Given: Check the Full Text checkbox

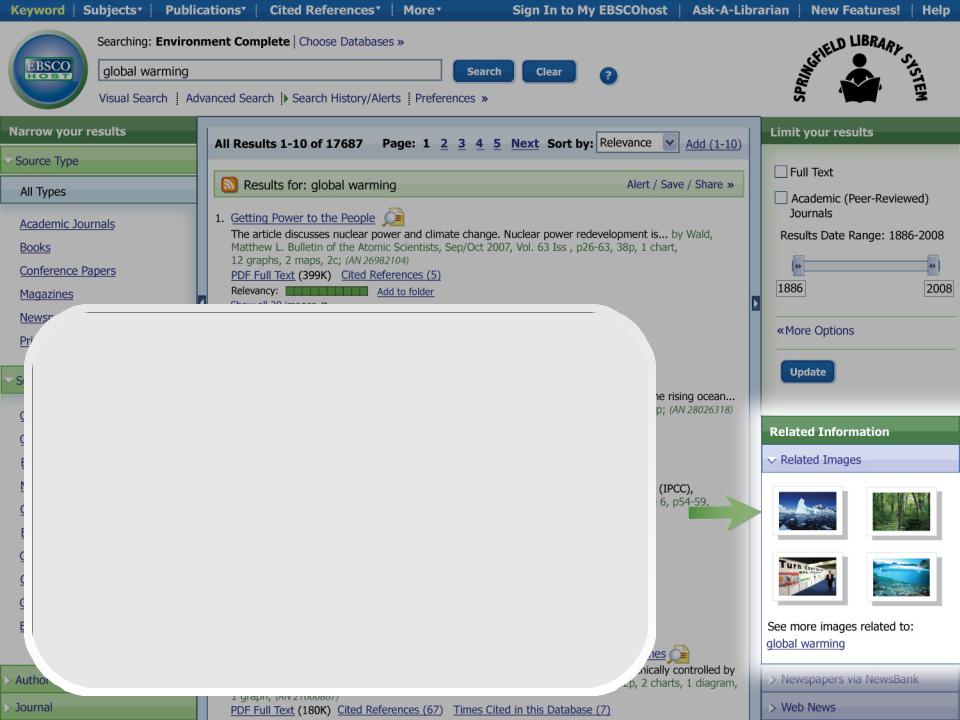Looking at the screenshot, I should tap(781, 171).
